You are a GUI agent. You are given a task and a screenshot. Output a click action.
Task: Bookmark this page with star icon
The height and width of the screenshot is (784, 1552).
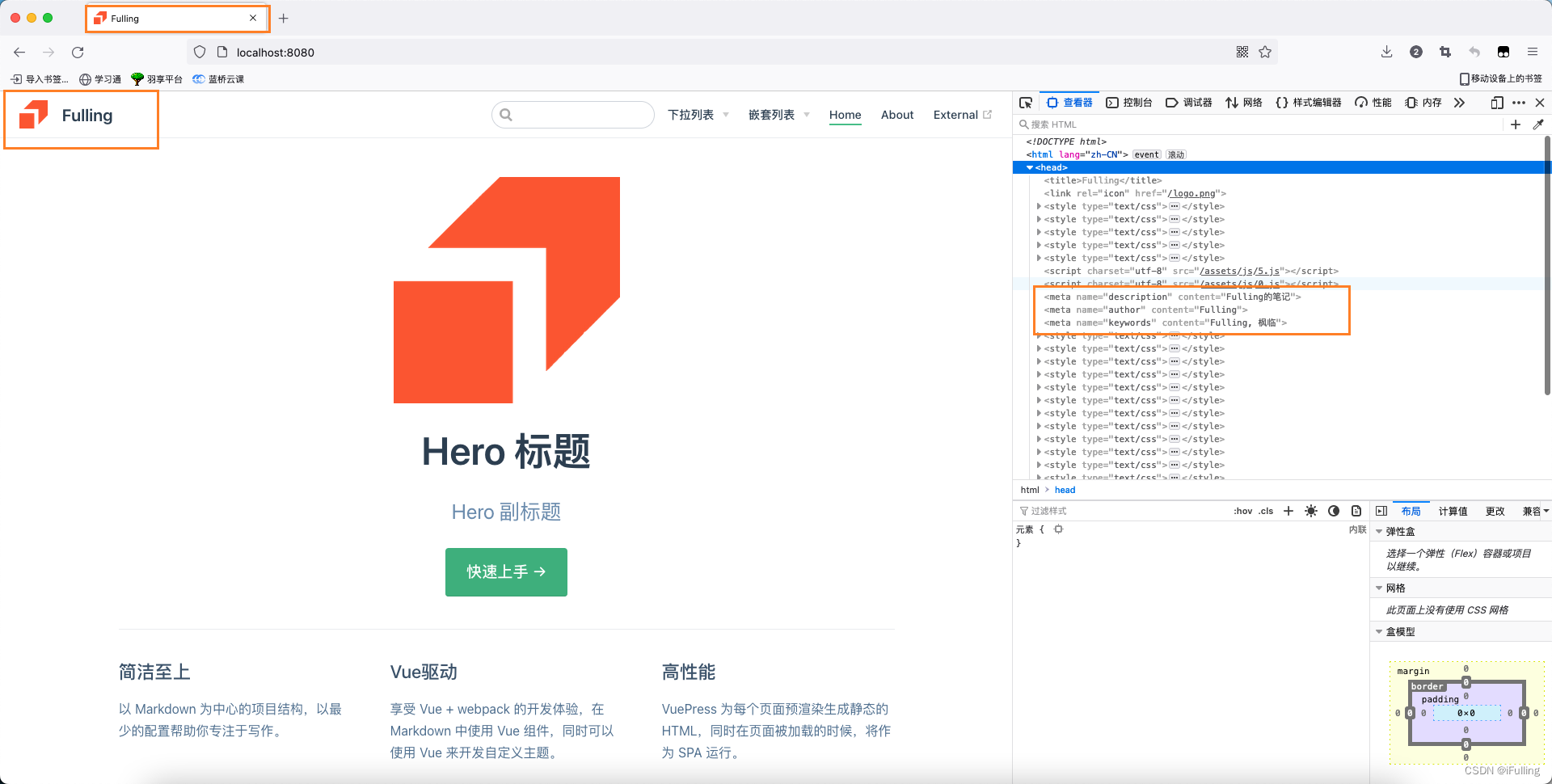point(1265,52)
